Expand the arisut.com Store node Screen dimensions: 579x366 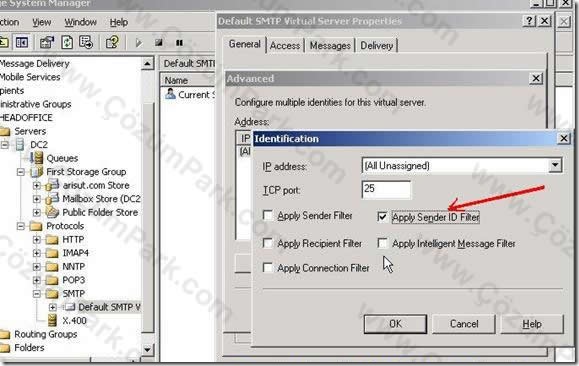pos(37,185)
